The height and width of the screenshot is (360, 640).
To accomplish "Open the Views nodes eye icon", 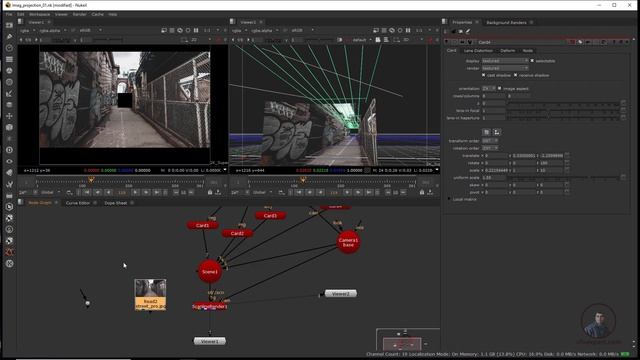I will 9,161.
